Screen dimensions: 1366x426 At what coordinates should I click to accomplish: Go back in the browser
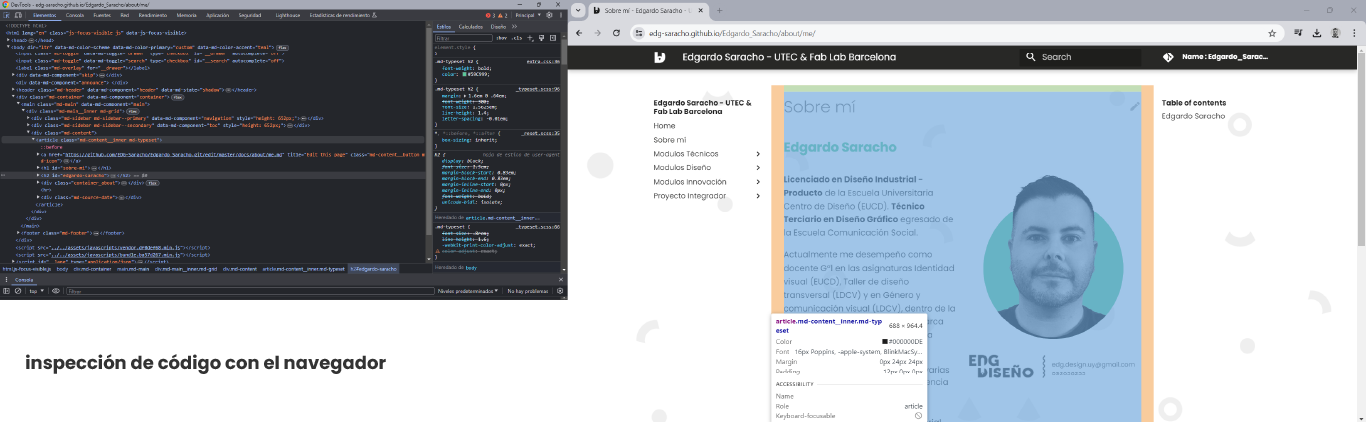[579, 33]
